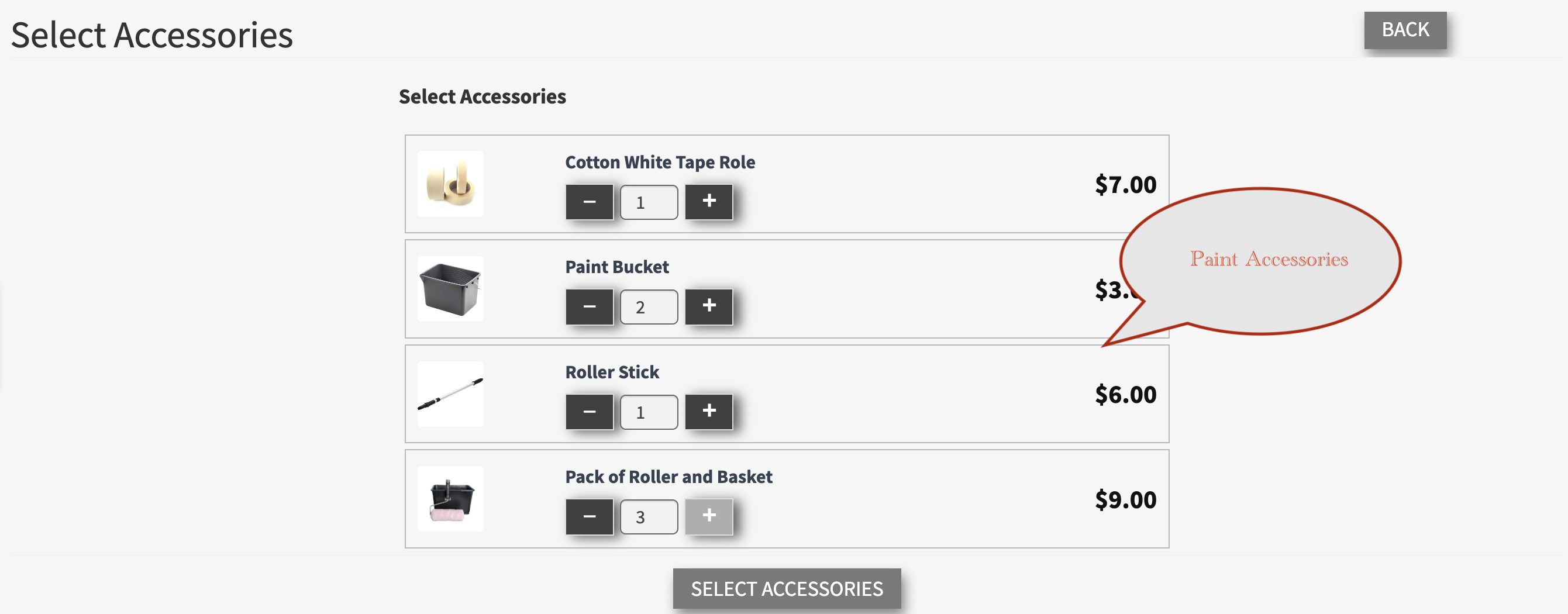Image resolution: width=1568 pixels, height=614 pixels.
Task: Click the Cotton White Tape Role quantity field
Action: pyautogui.click(x=648, y=202)
